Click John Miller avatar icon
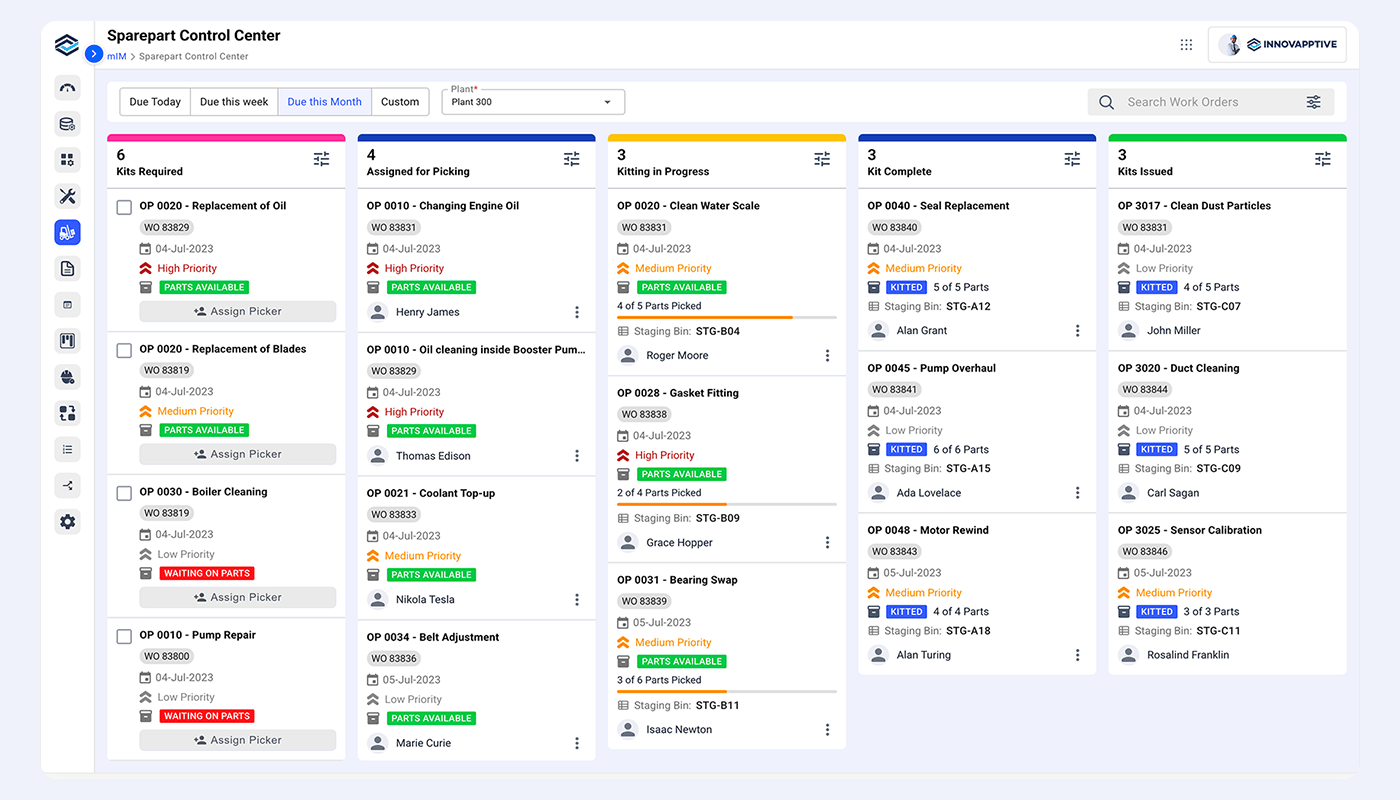Screen dimensions: 1400x800 (1128, 331)
